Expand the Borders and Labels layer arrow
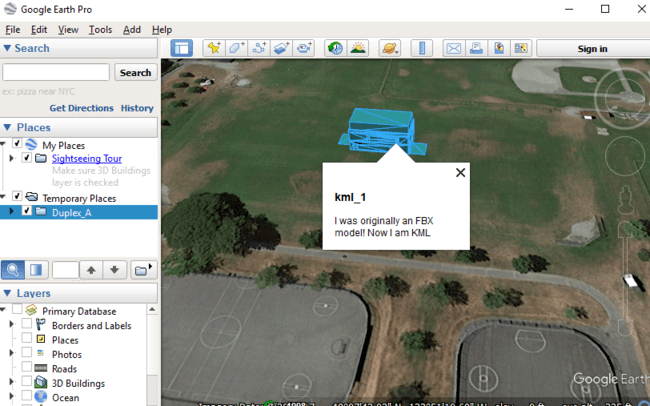This screenshot has width=650, height=406. pos(12,324)
